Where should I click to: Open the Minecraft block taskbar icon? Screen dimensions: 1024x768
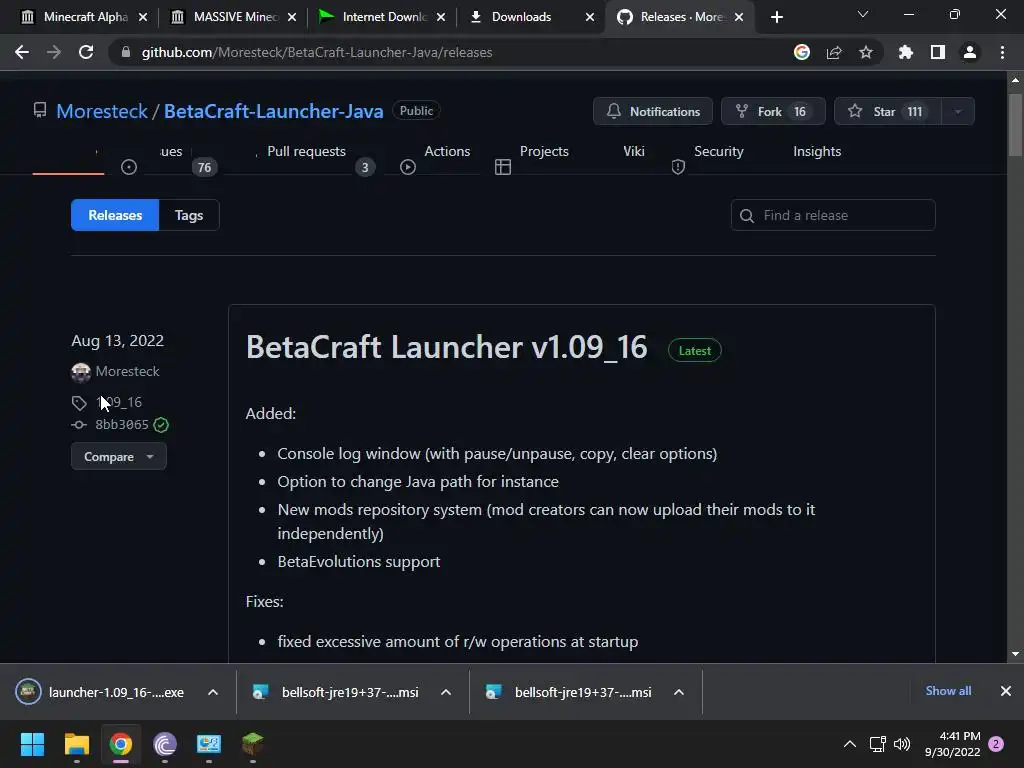pyautogui.click(x=253, y=744)
